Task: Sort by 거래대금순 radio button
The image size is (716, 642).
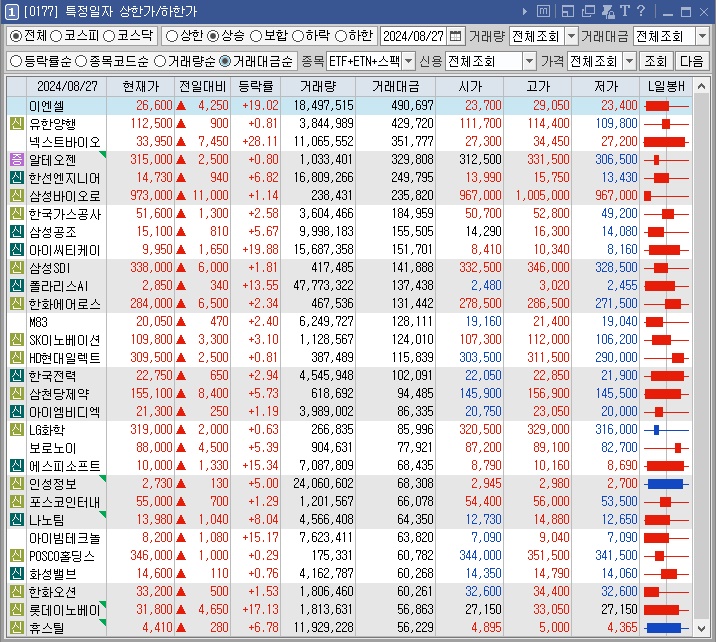Action: tap(225, 61)
